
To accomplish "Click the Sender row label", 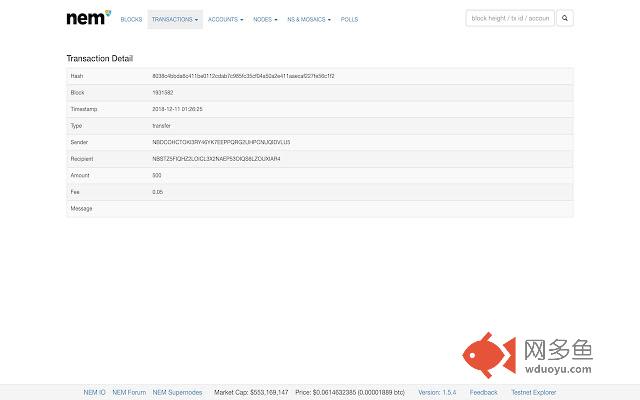I will (79, 142).
